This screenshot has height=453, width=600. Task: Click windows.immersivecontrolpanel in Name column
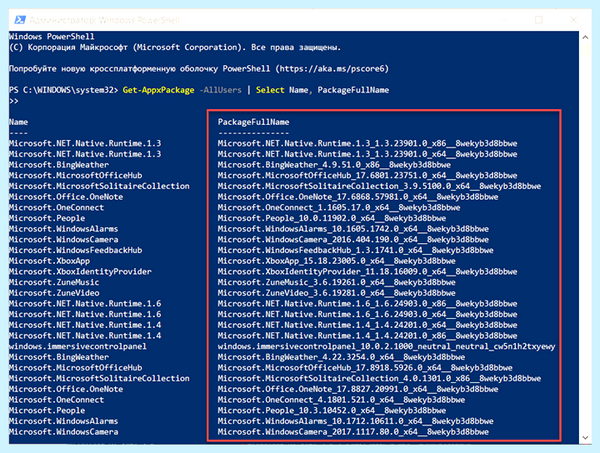click(78, 347)
